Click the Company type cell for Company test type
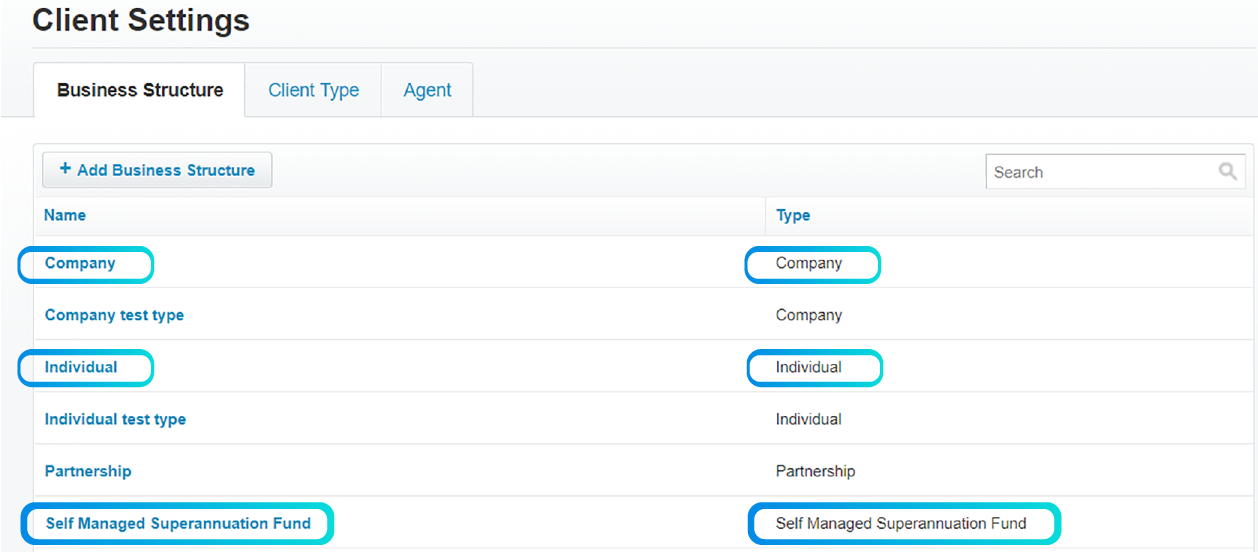1258x553 pixels. coord(809,315)
